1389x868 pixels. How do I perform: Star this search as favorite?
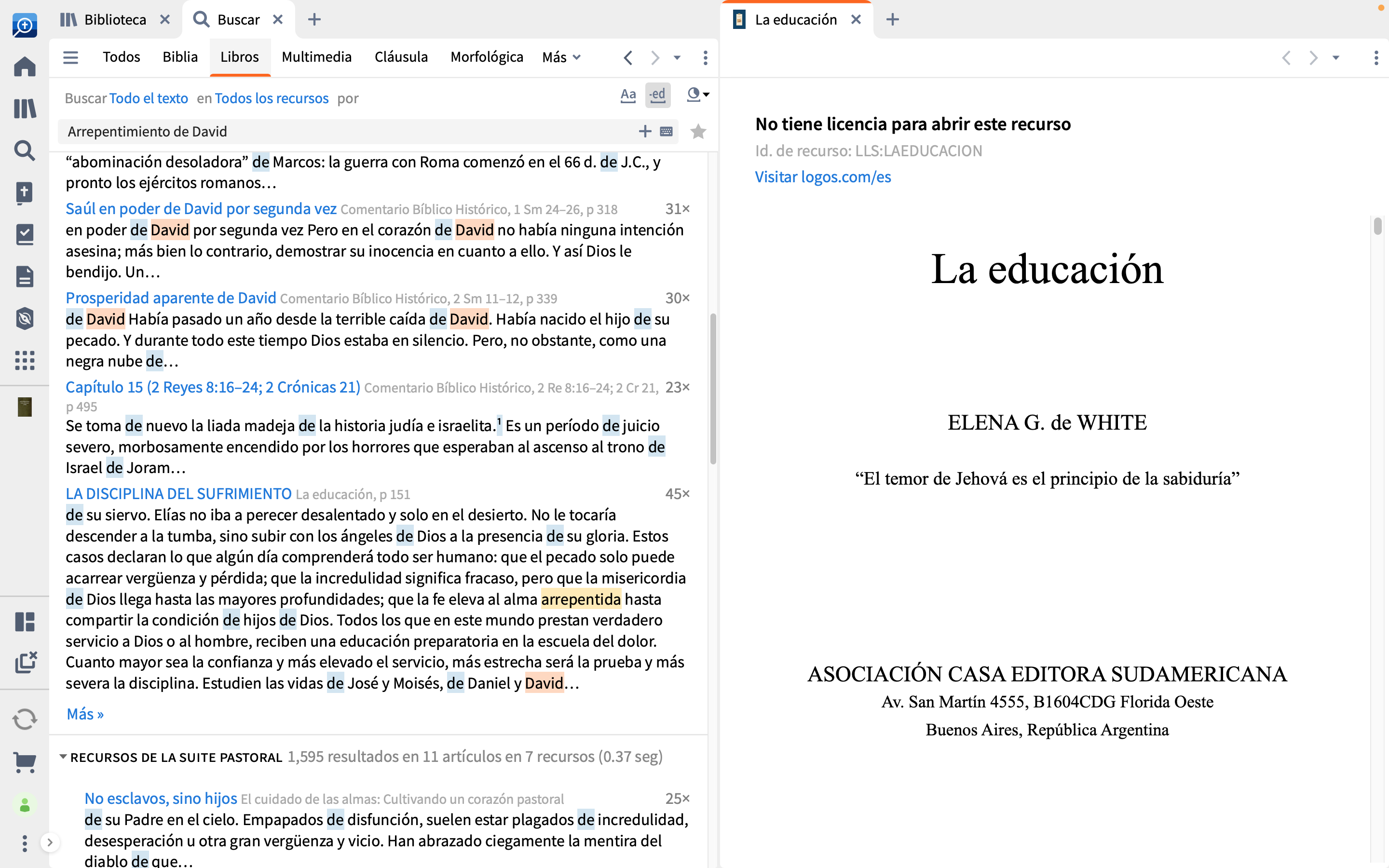[x=698, y=132]
